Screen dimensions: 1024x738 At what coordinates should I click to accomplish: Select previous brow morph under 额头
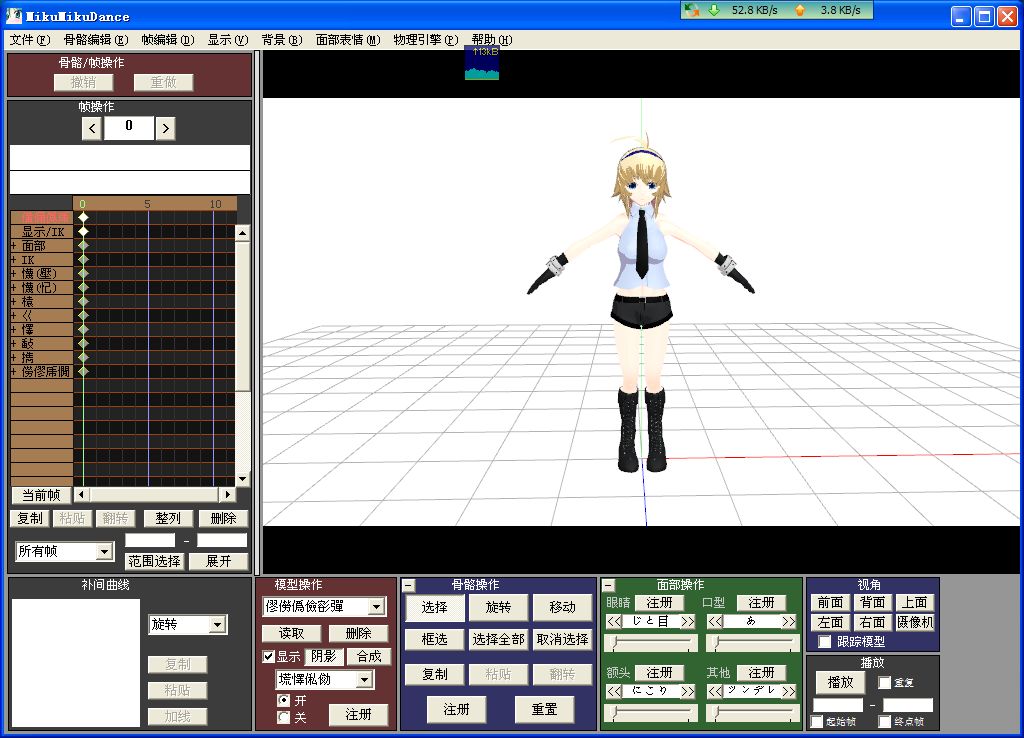tap(614, 691)
